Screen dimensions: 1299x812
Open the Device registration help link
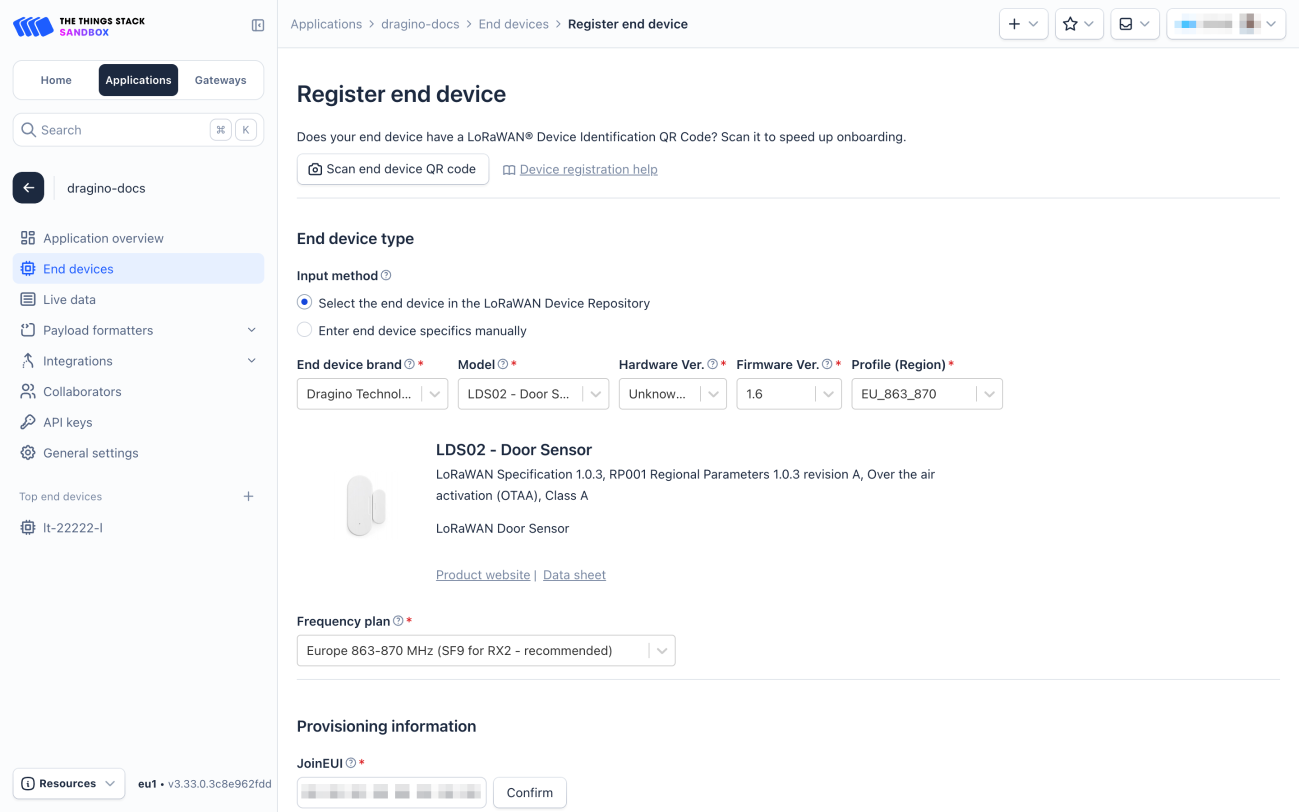coord(588,169)
